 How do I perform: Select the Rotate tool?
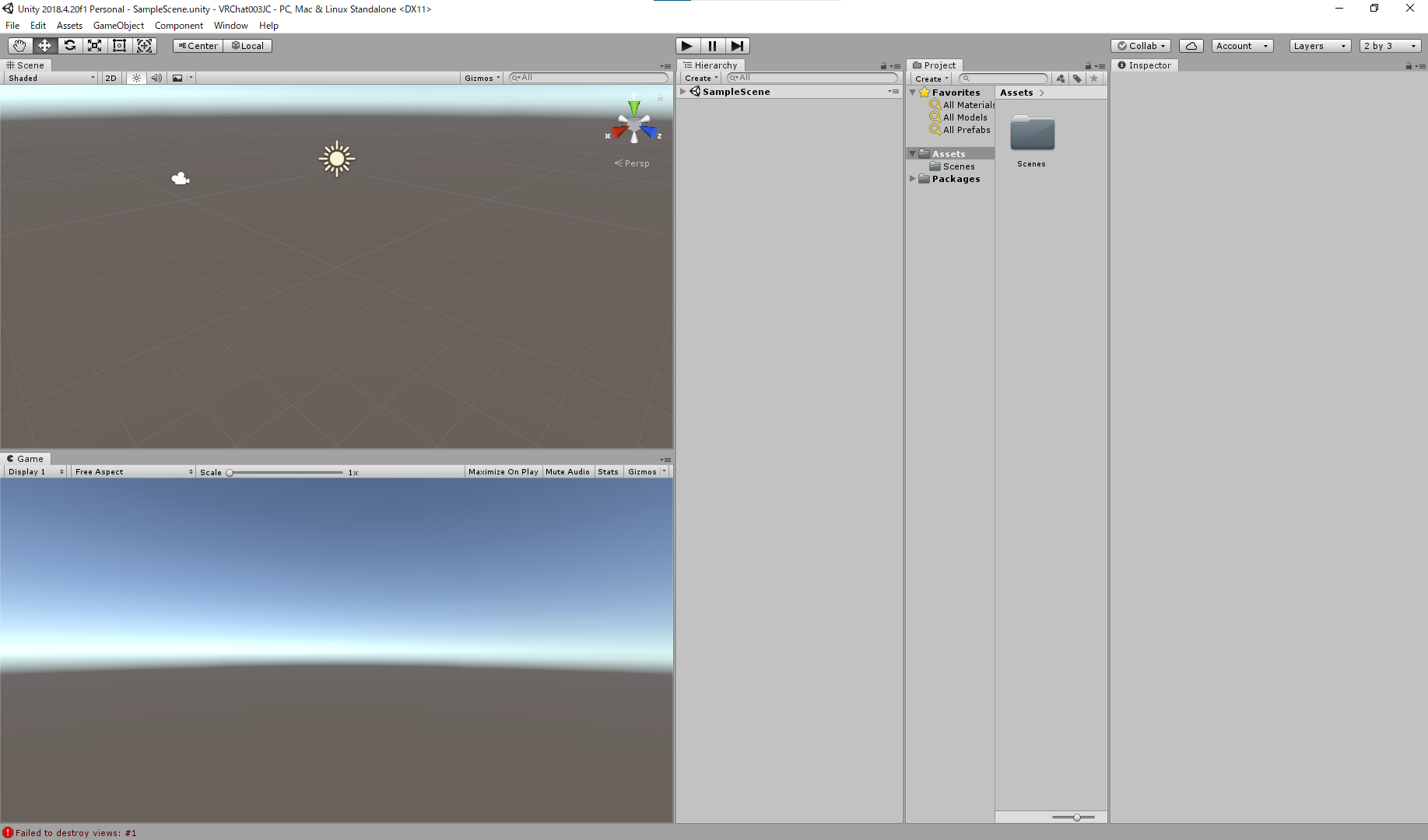69,46
